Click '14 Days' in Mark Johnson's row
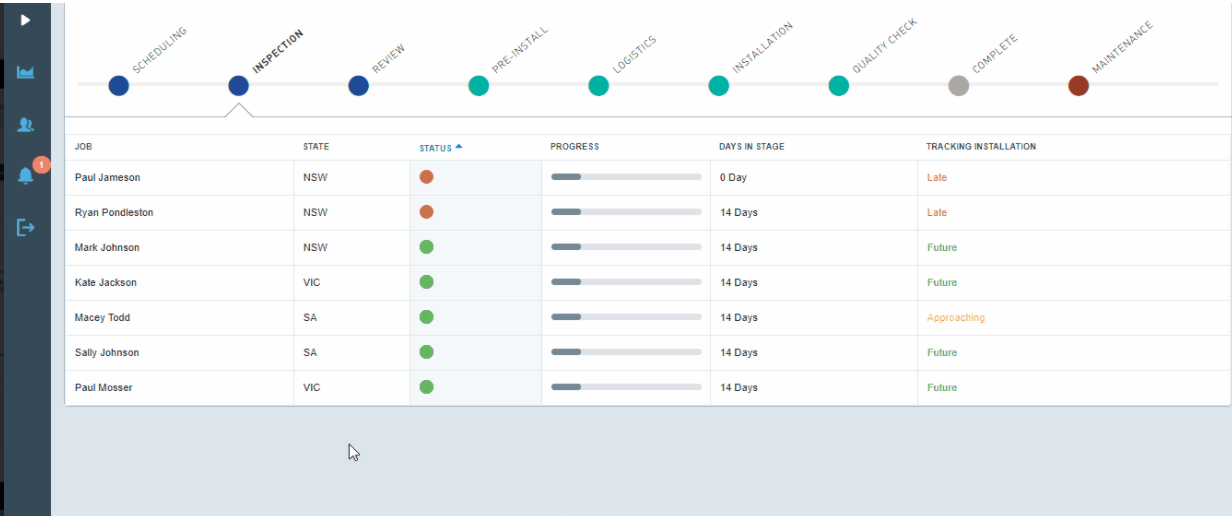The image size is (1232, 516). (739, 247)
